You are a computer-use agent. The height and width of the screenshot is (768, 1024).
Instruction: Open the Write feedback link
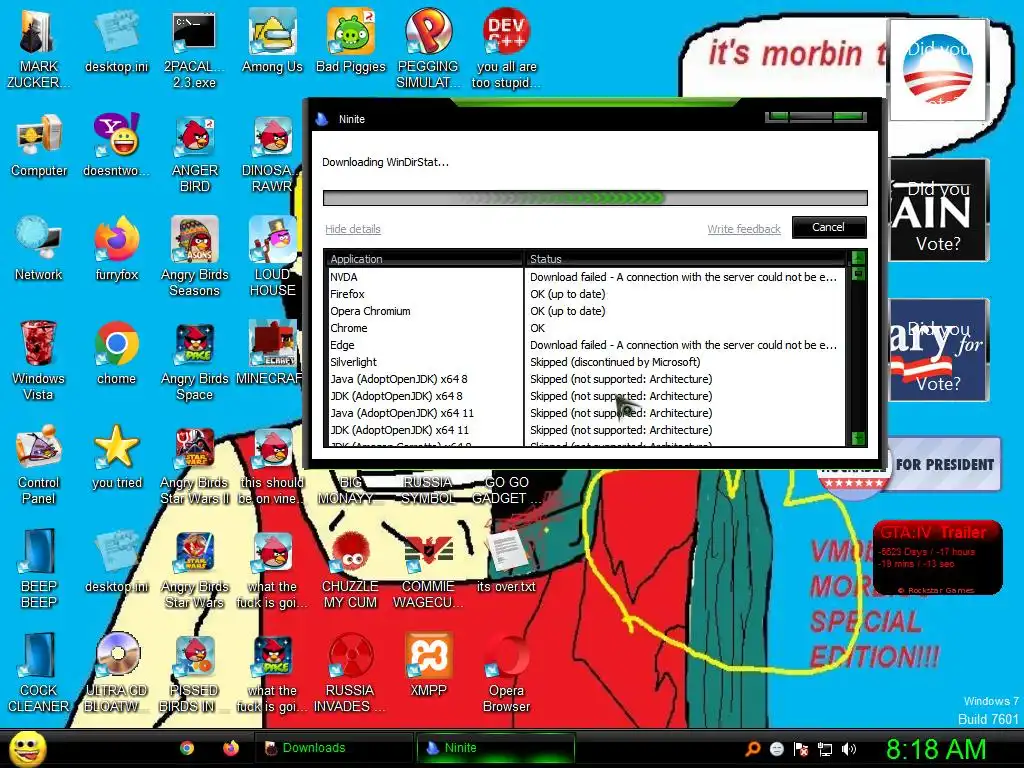click(x=744, y=229)
